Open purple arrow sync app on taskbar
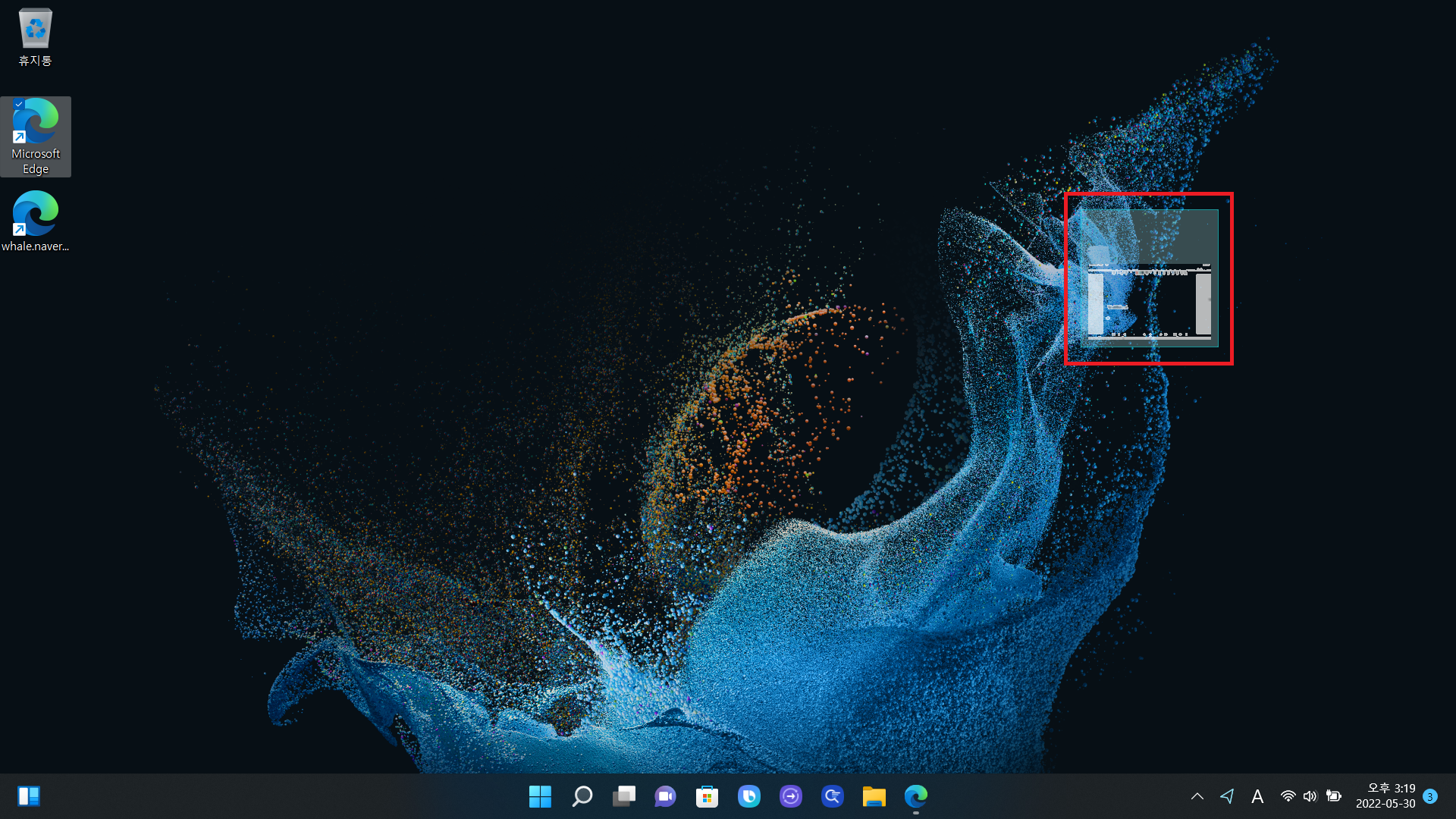The height and width of the screenshot is (819, 1456). (790, 796)
